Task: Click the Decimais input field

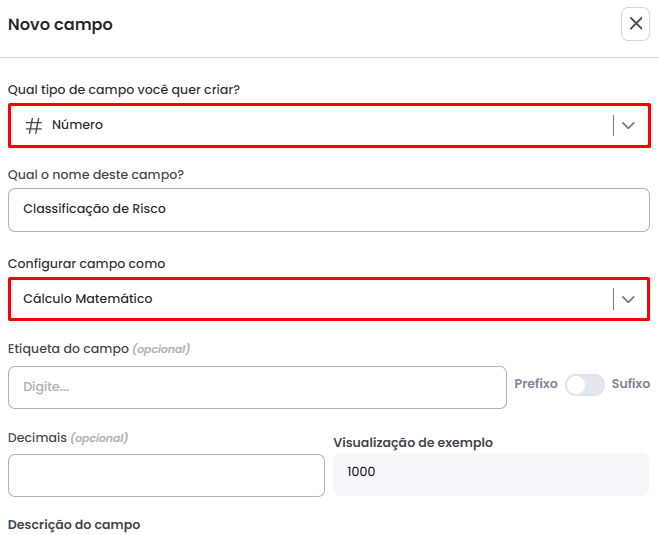Action: (x=166, y=475)
